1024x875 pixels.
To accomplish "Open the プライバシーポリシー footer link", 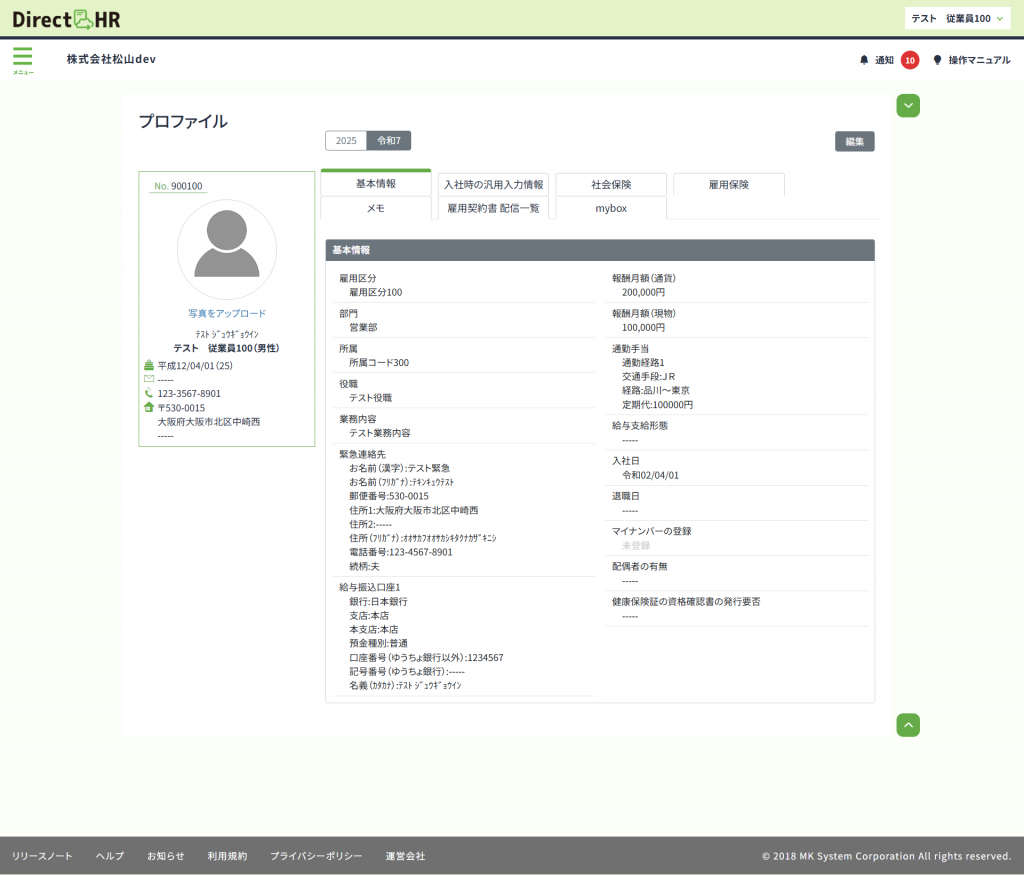I will tap(316, 856).
